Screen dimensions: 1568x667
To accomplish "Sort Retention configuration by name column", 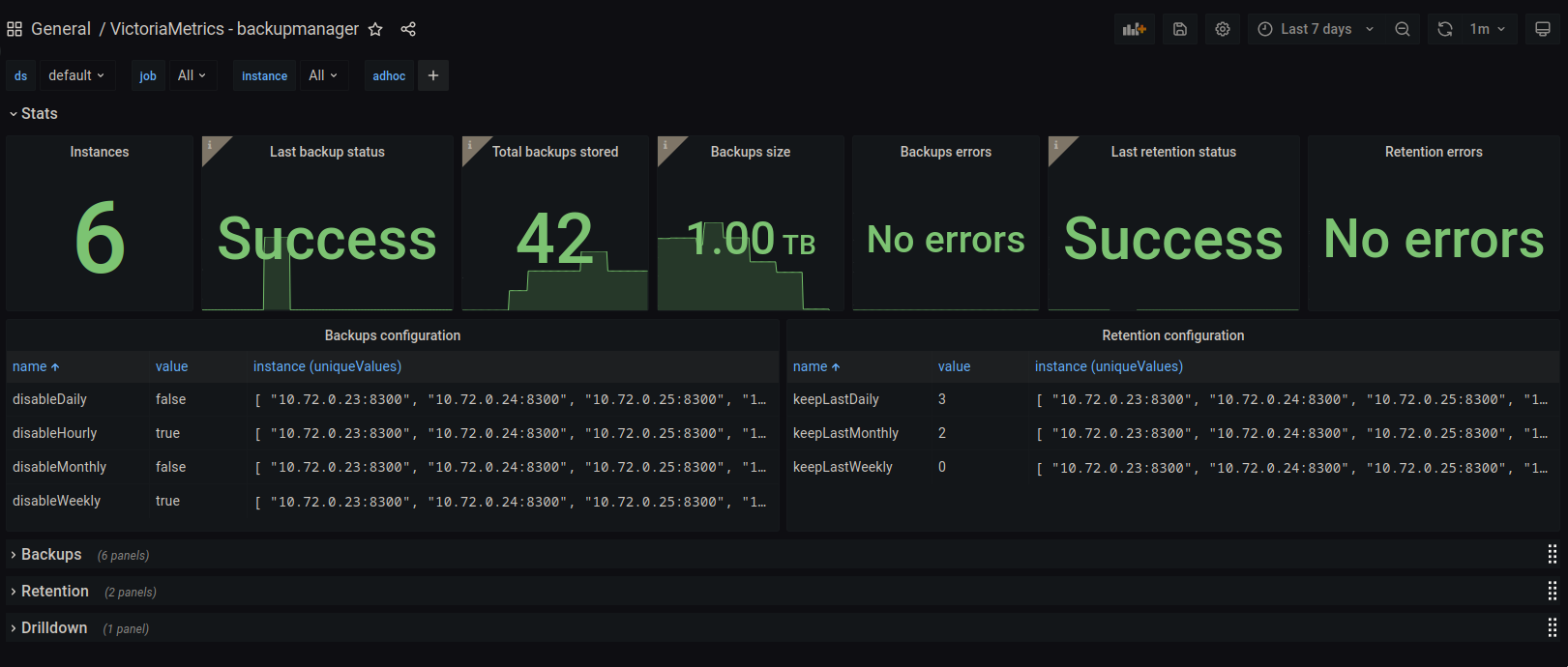I will pos(816,366).
